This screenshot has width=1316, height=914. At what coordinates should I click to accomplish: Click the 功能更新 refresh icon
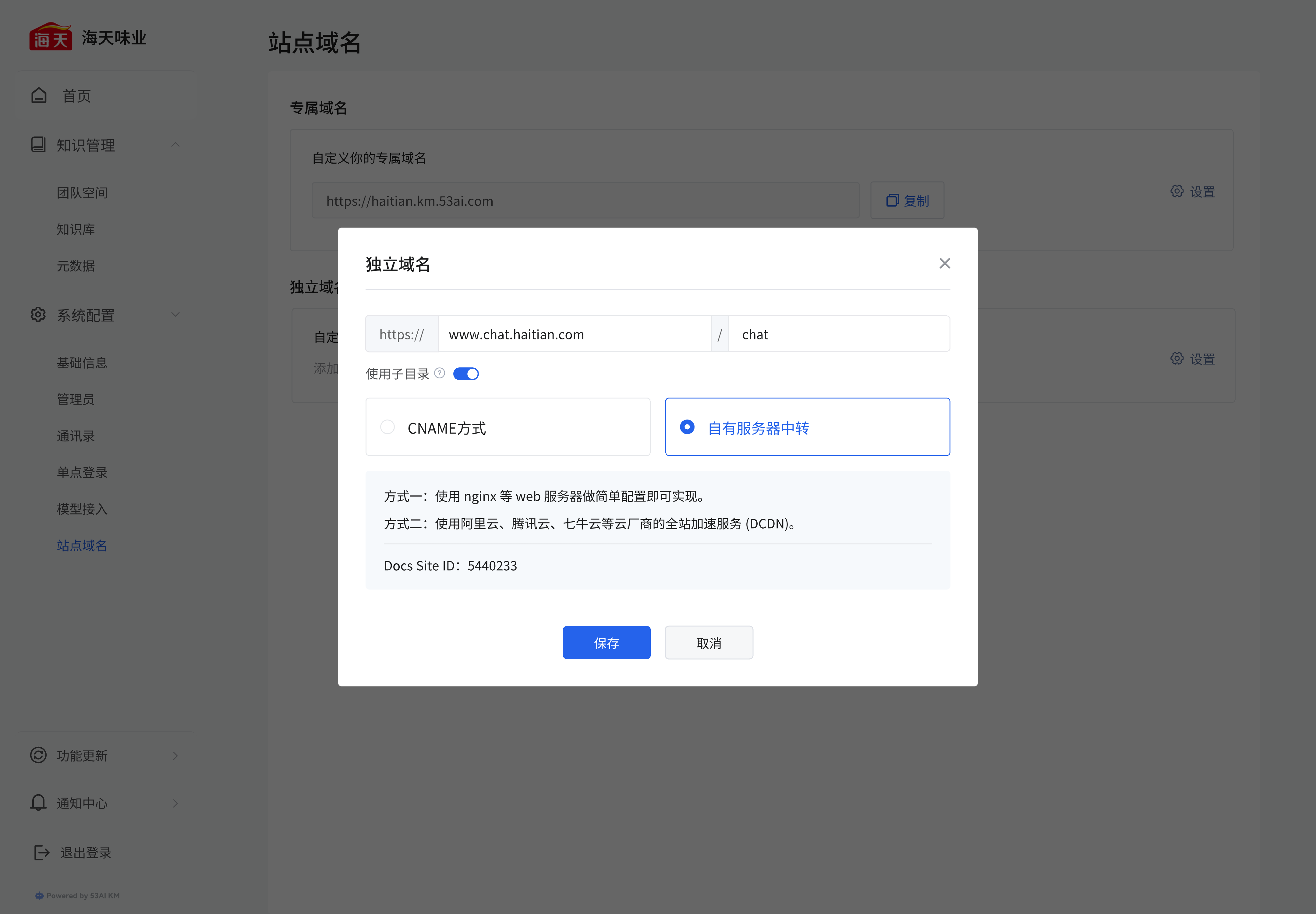click(x=38, y=755)
